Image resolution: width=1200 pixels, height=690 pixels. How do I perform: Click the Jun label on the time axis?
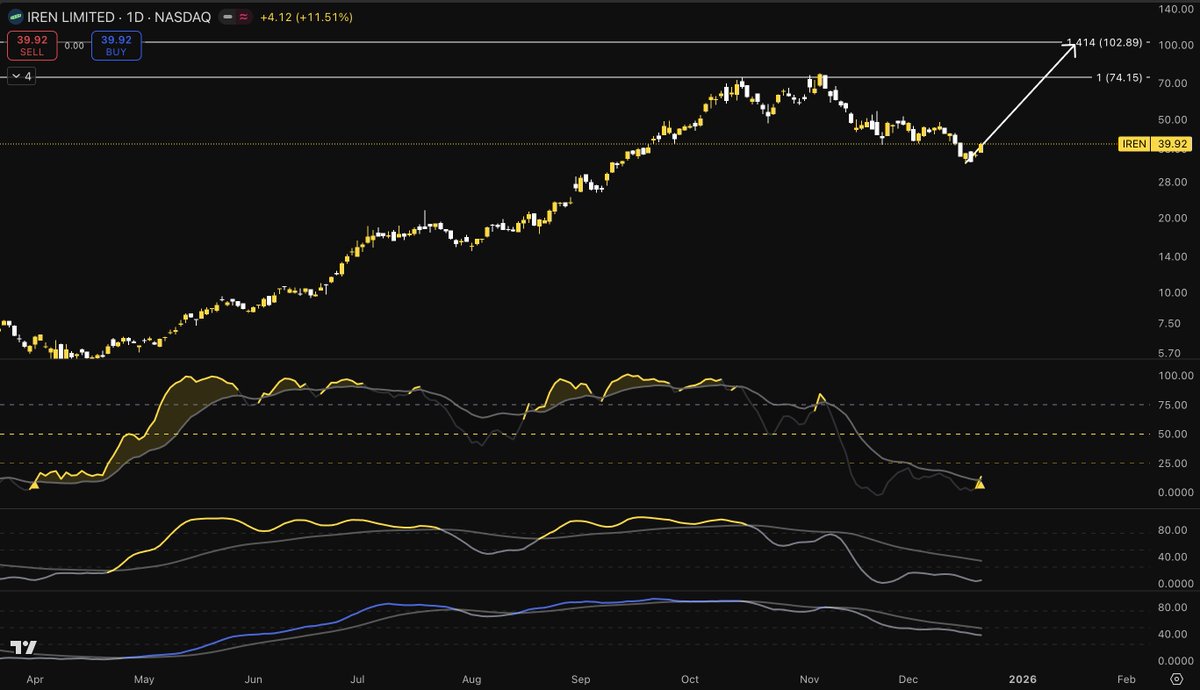click(x=253, y=677)
